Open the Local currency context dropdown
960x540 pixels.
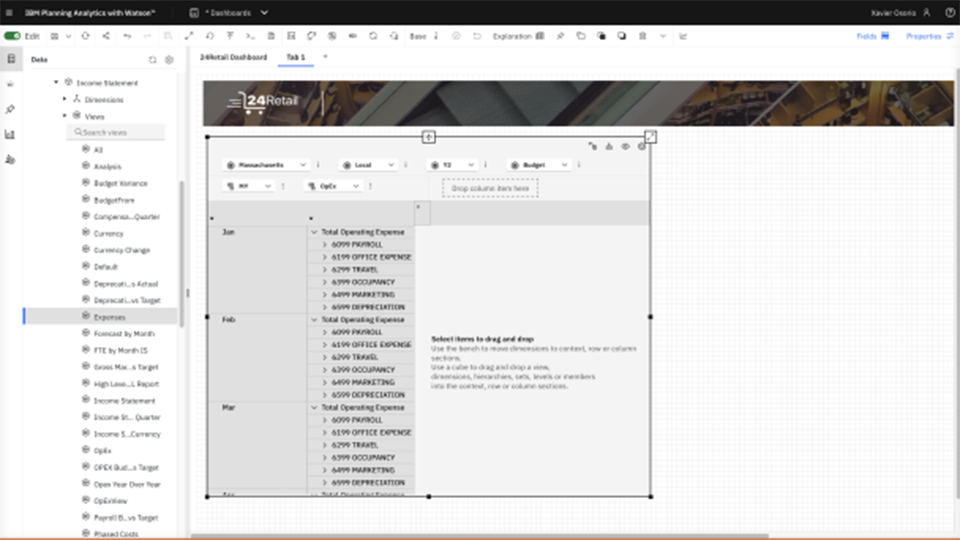pos(368,165)
